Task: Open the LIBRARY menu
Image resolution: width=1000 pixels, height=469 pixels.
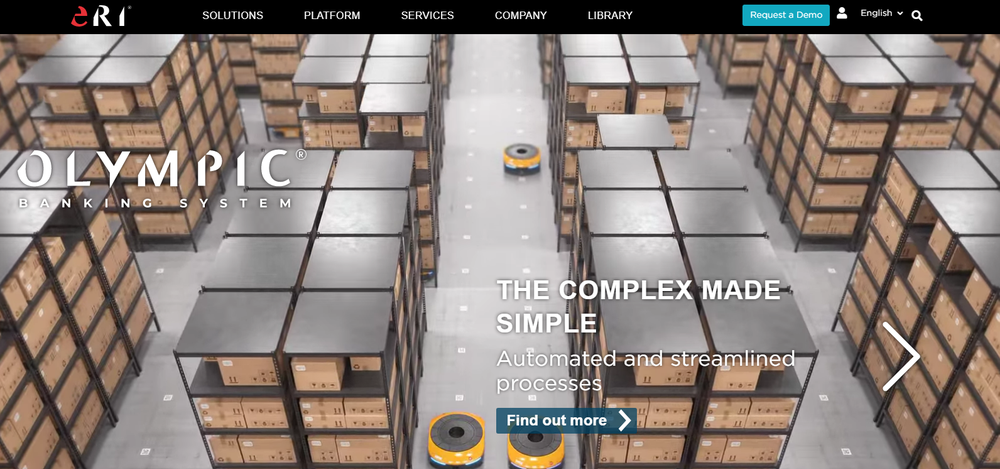Action: 610,15
